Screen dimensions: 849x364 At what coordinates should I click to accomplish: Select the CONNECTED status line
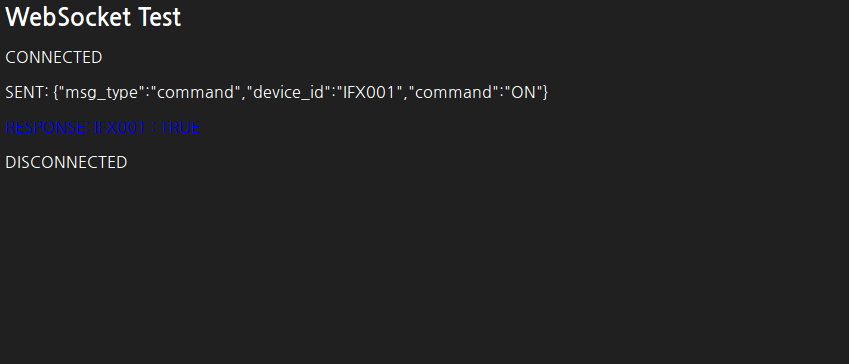coord(54,57)
